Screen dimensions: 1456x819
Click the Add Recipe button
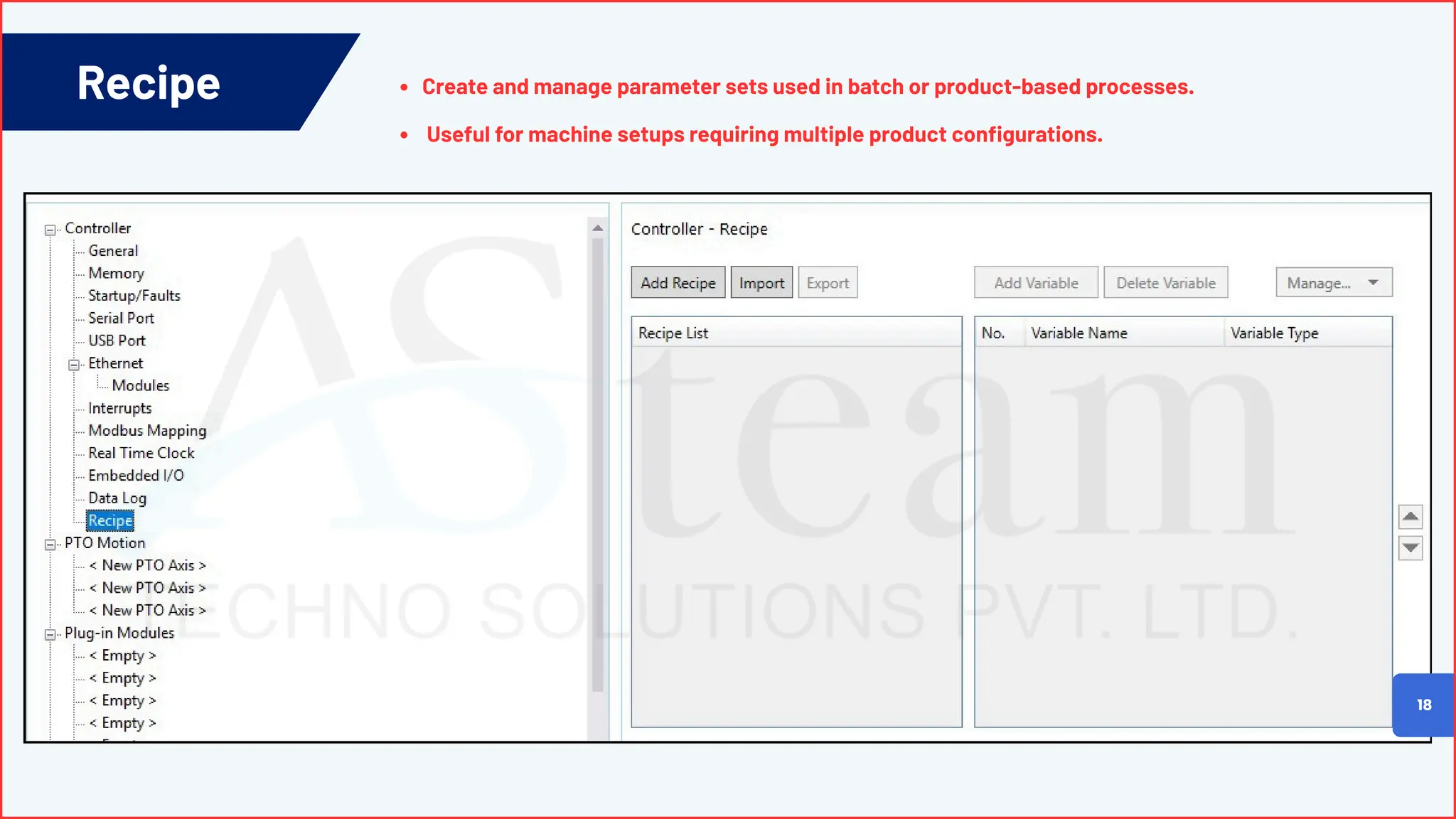point(678,283)
